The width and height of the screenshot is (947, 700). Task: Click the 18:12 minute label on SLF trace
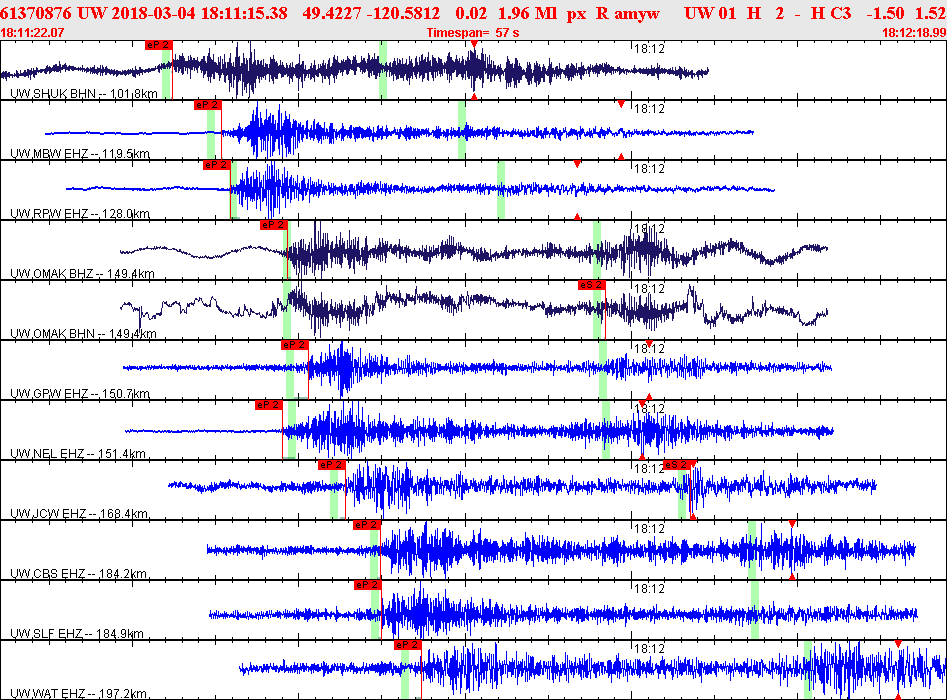point(649,589)
